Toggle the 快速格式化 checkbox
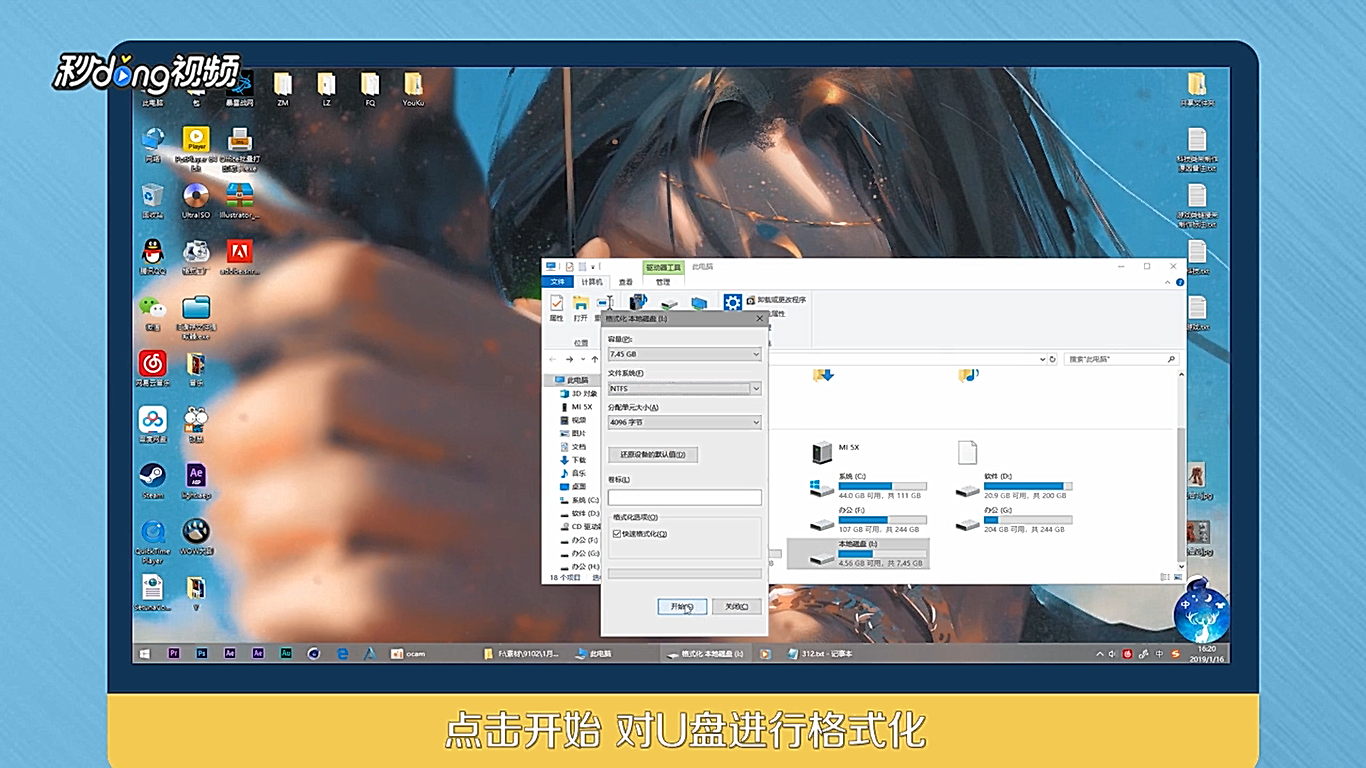 tap(617, 534)
